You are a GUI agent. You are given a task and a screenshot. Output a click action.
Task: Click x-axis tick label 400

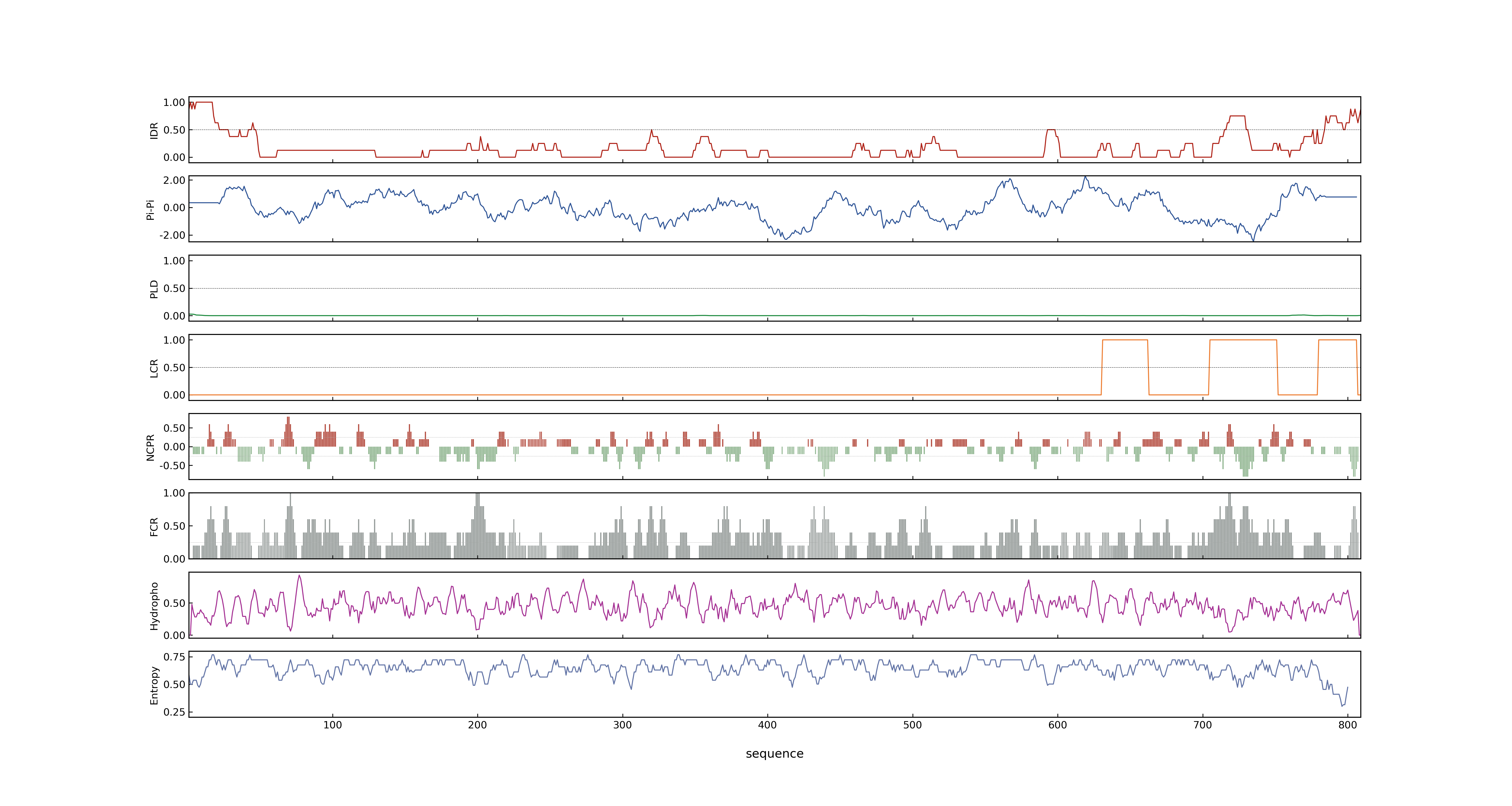(767, 725)
